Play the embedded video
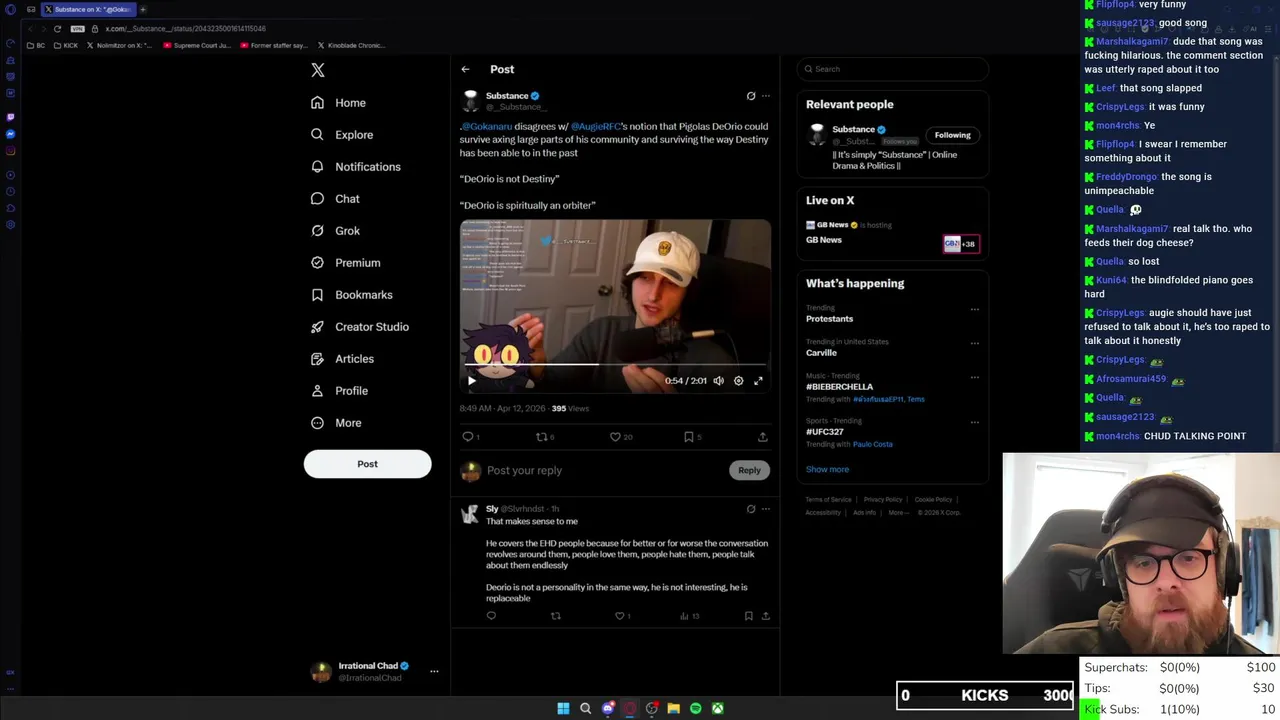 (x=472, y=381)
